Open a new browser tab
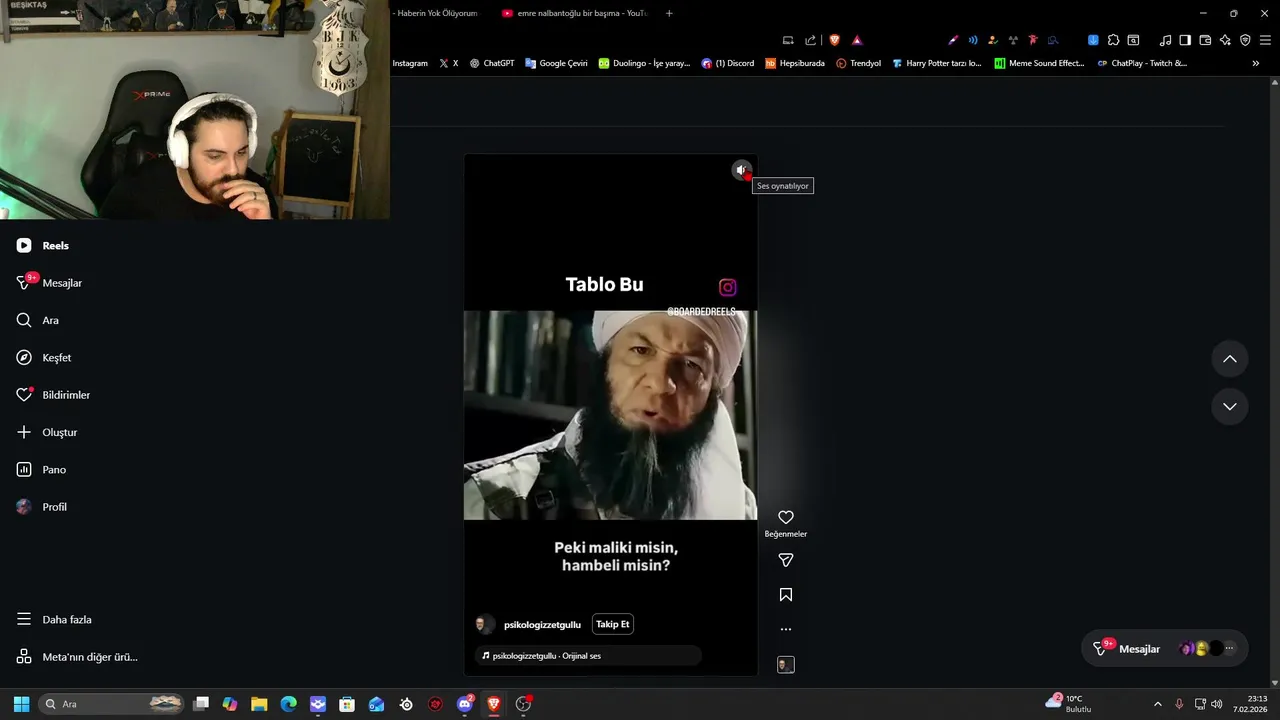The width and height of the screenshot is (1280, 720). 669,13
